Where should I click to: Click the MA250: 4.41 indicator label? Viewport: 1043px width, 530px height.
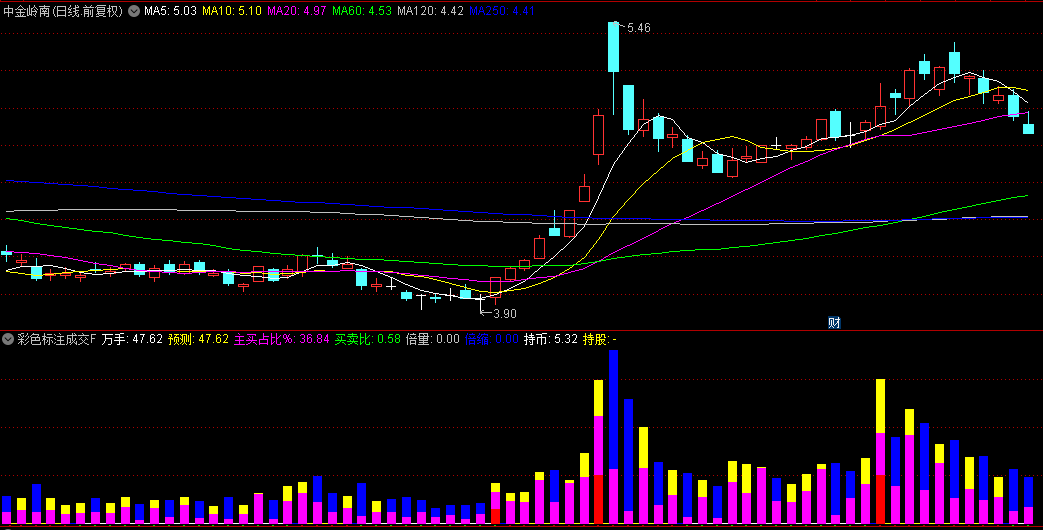[502, 11]
